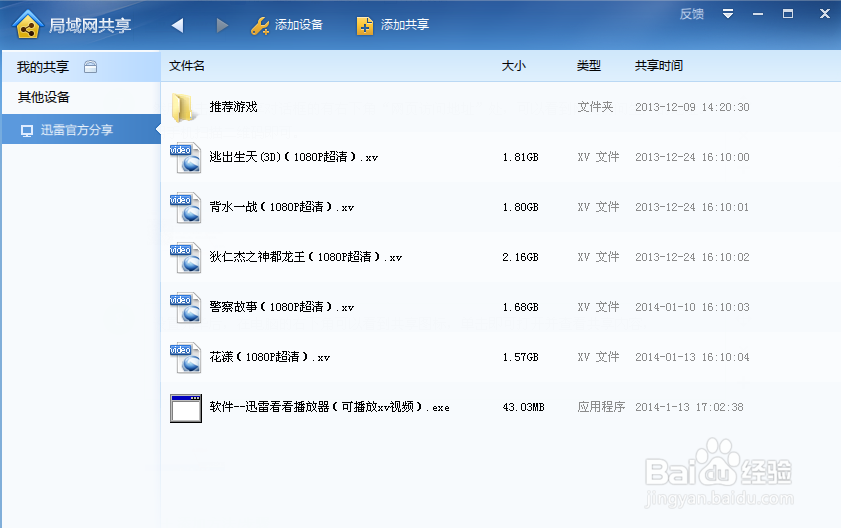The height and width of the screenshot is (528, 841).
Task: Select 迅雷官方分享 device in sidebar
Action: [x=82, y=129]
